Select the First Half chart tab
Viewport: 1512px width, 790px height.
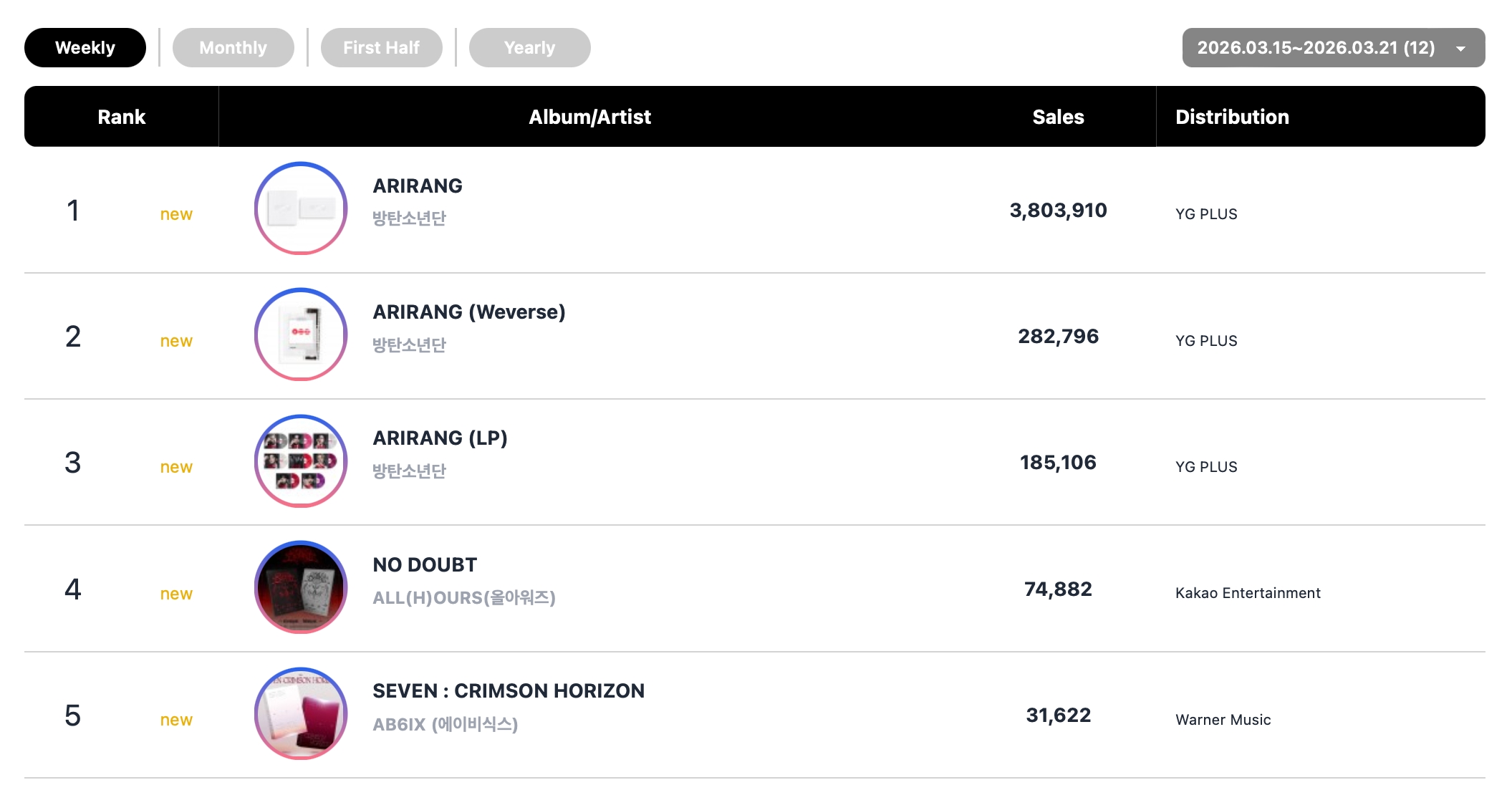coord(381,48)
